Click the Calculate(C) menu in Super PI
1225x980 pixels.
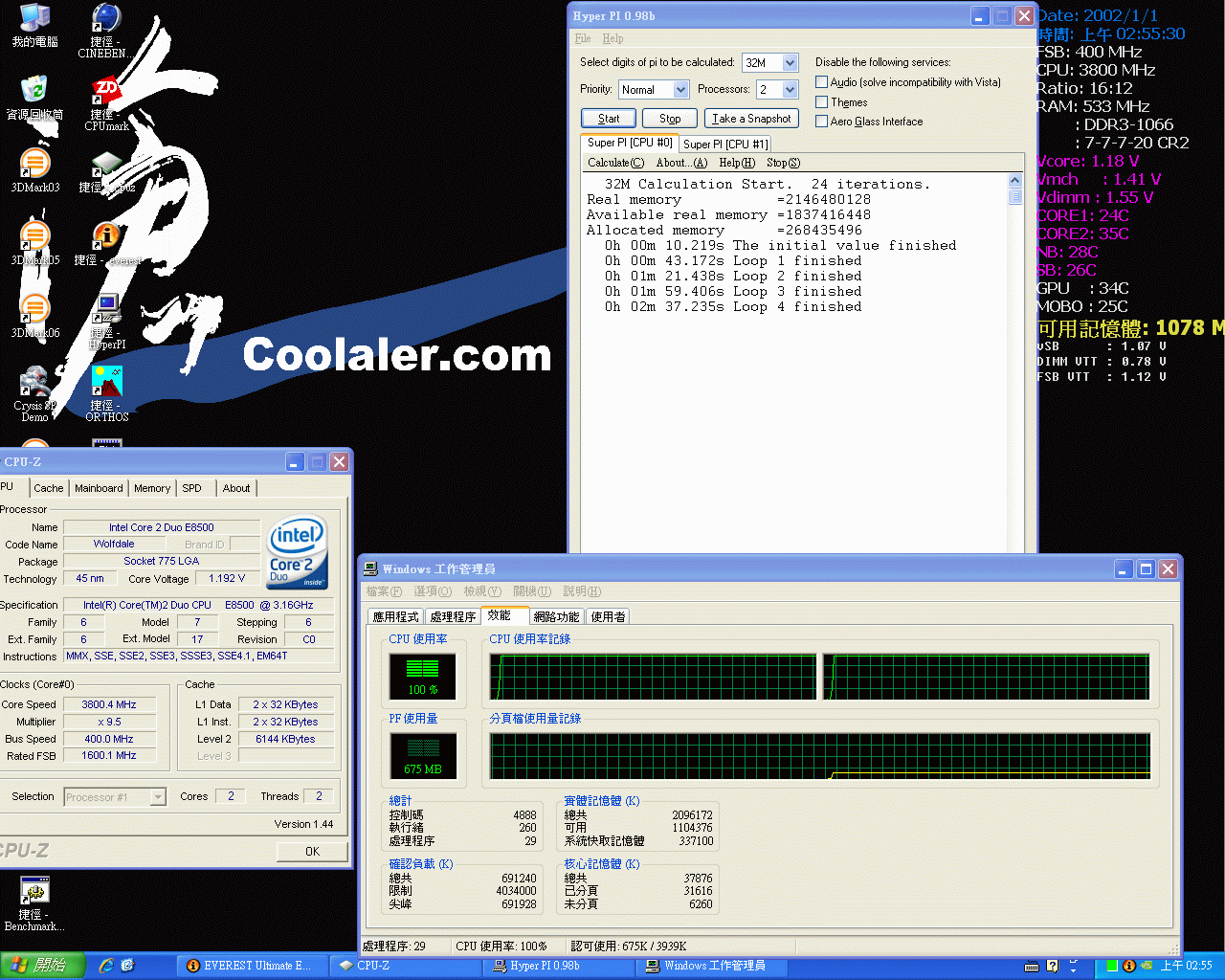pyautogui.click(x=615, y=163)
